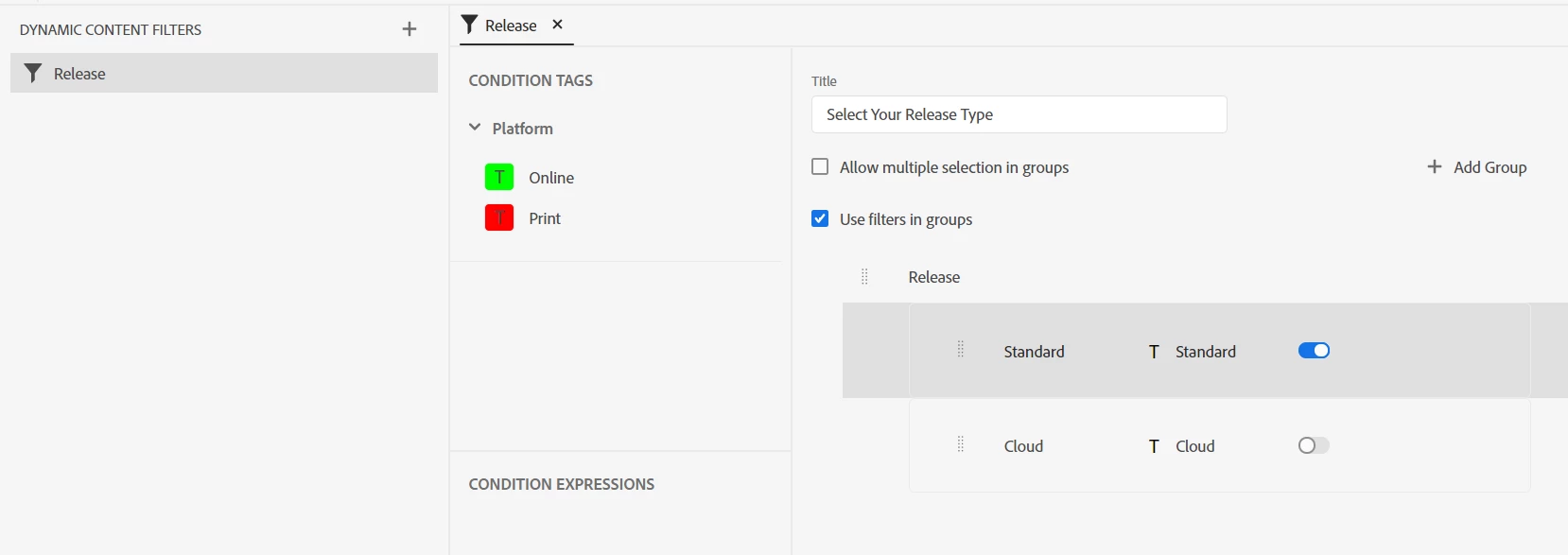Click drag handle on Standard row
Viewport: 1568px width, 555px height.
(x=961, y=350)
